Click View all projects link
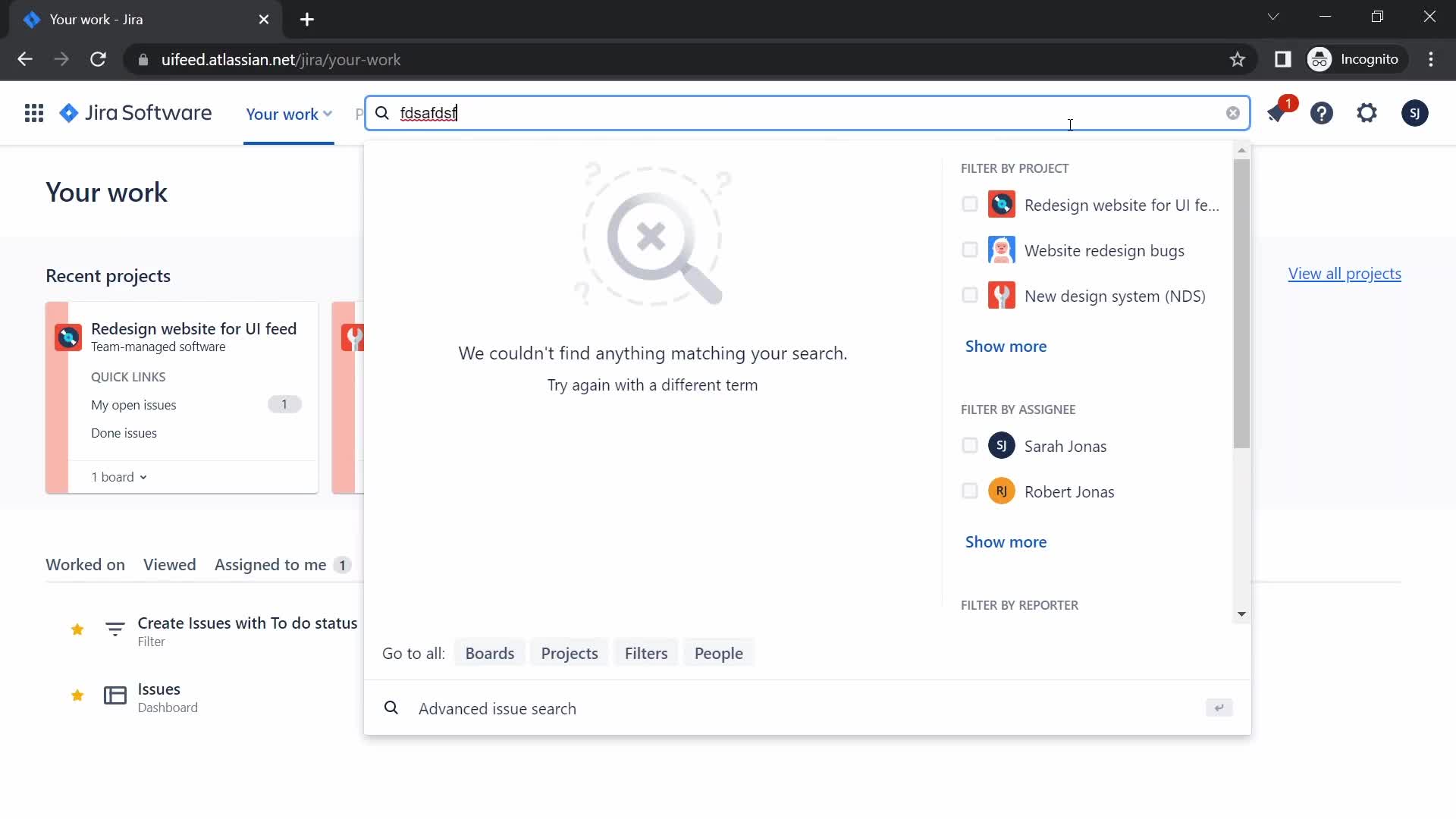Viewport: 1456px width, 819px height. tap(1345, 273)
